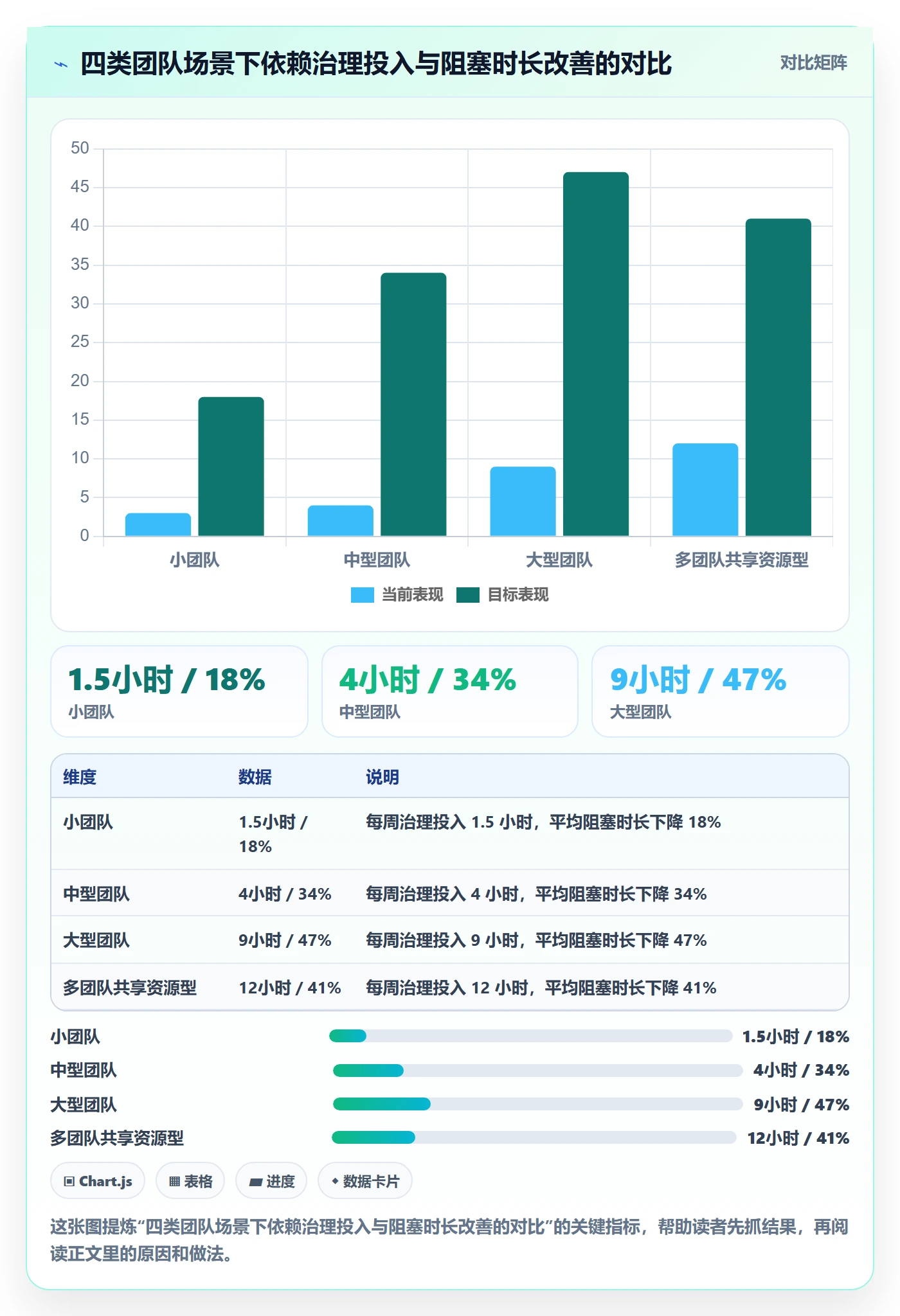900x1316 pixels.
Task: Click the 12小时 / 41% progress value label
Action: [798, 1138]
